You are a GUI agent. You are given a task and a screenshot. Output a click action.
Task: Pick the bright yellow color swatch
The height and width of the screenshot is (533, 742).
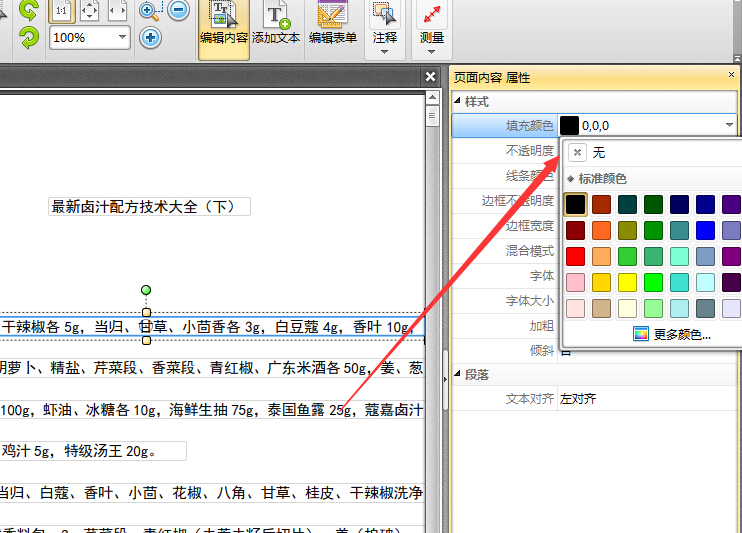(627, 283)
